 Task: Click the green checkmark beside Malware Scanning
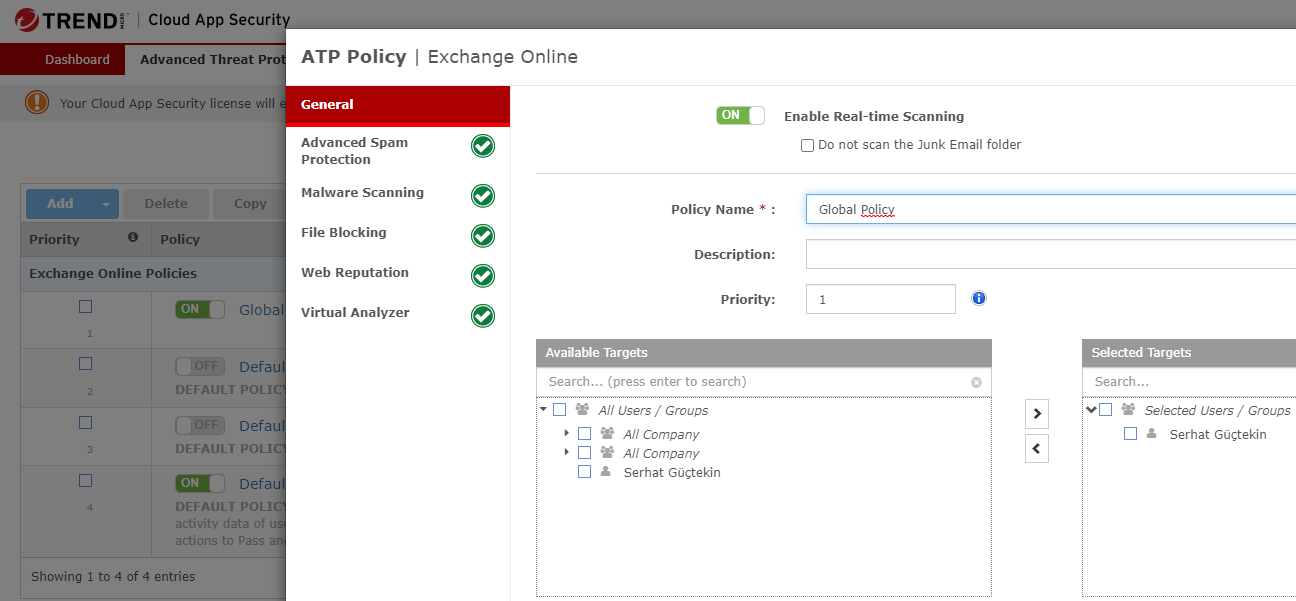click(483, 195)
